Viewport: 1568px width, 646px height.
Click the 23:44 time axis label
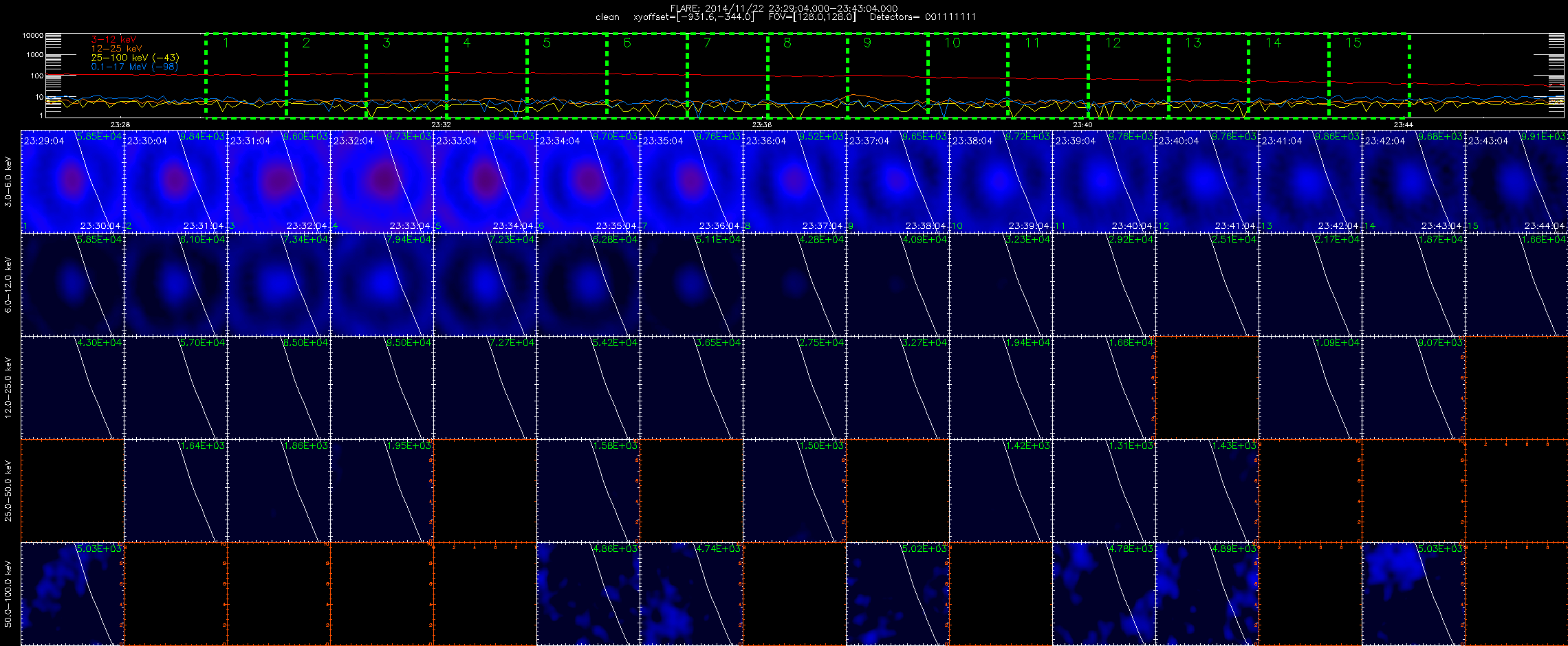(1404, 125)
